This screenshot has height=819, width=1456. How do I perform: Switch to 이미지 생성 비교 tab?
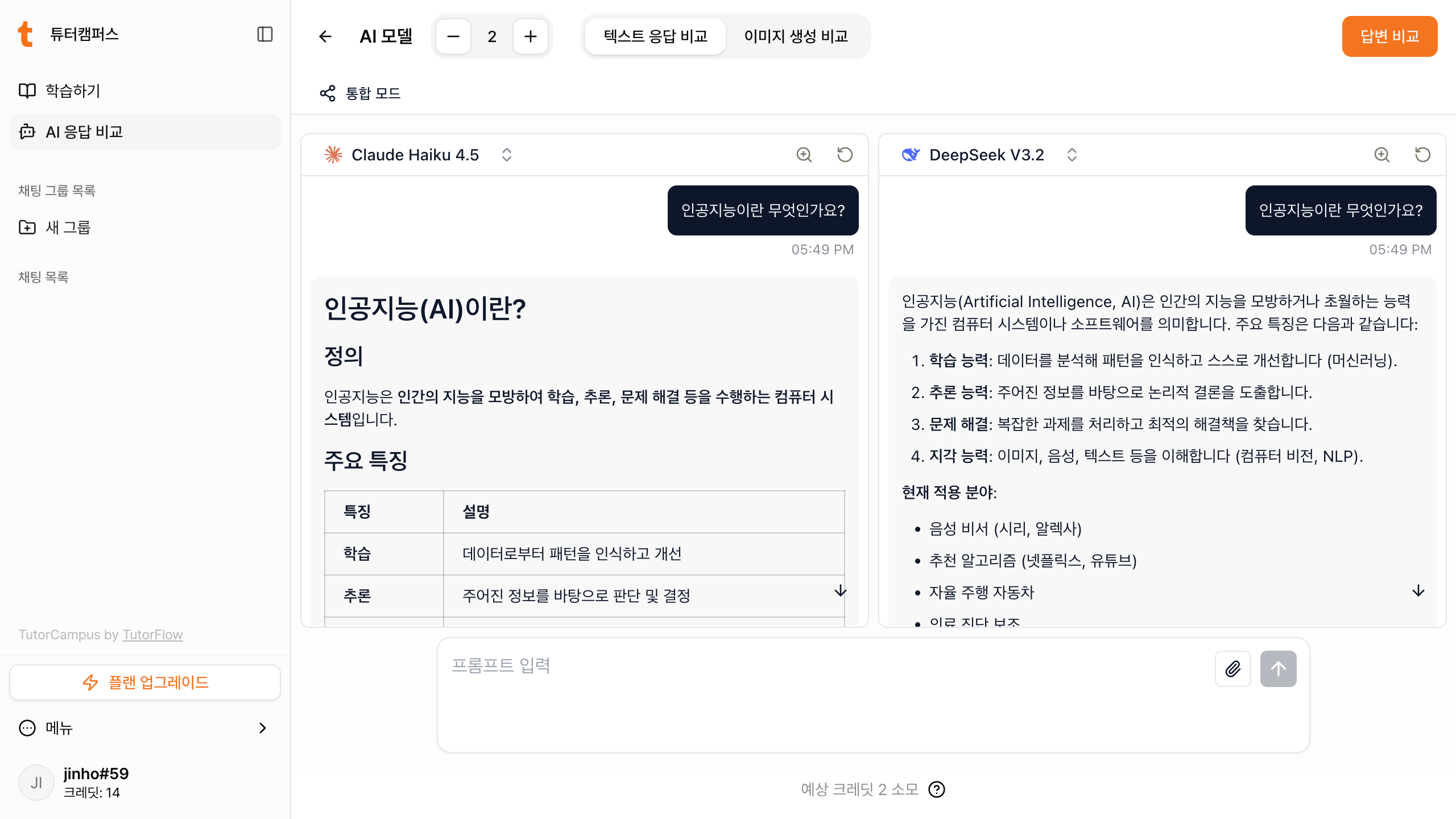[796, 36]
